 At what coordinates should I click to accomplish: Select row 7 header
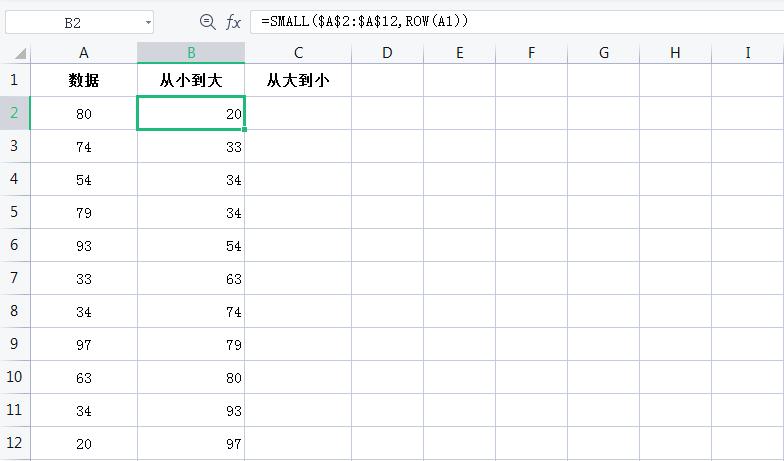tap(14, 278)
